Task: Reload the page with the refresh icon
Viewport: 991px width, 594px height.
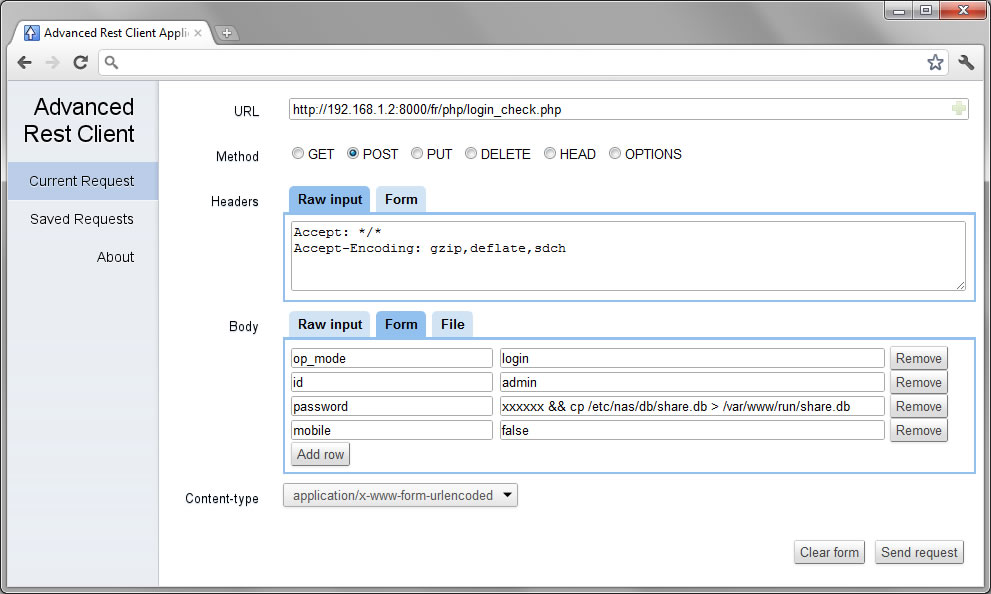Action: coord(80,63)
